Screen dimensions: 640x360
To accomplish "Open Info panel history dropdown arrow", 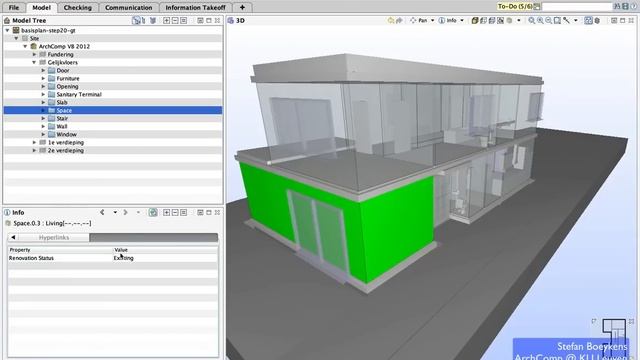I will (115, 212).
